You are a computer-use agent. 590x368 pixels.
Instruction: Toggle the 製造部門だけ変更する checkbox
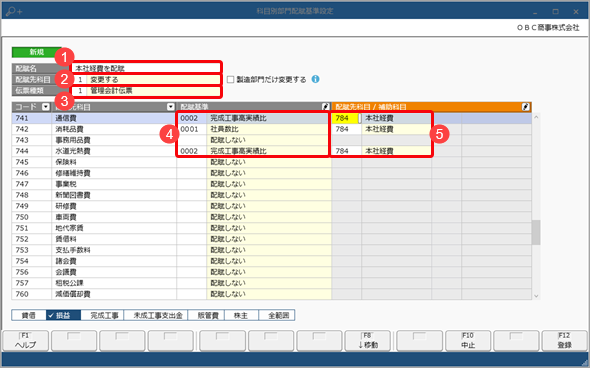(x=230, y=80)
